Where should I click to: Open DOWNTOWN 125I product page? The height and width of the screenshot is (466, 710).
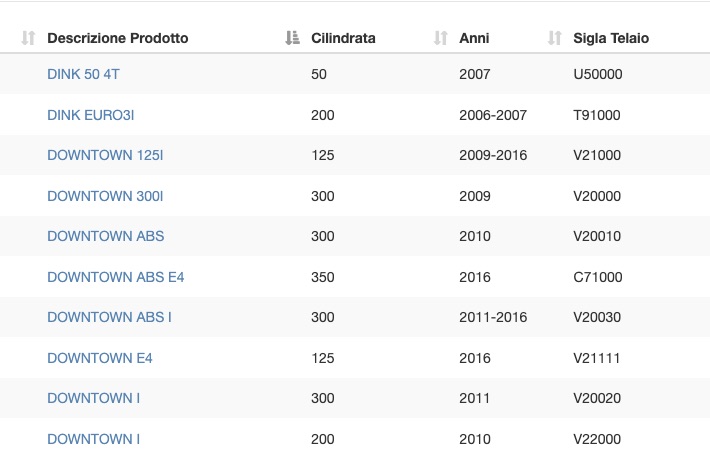tap(105, 155)
